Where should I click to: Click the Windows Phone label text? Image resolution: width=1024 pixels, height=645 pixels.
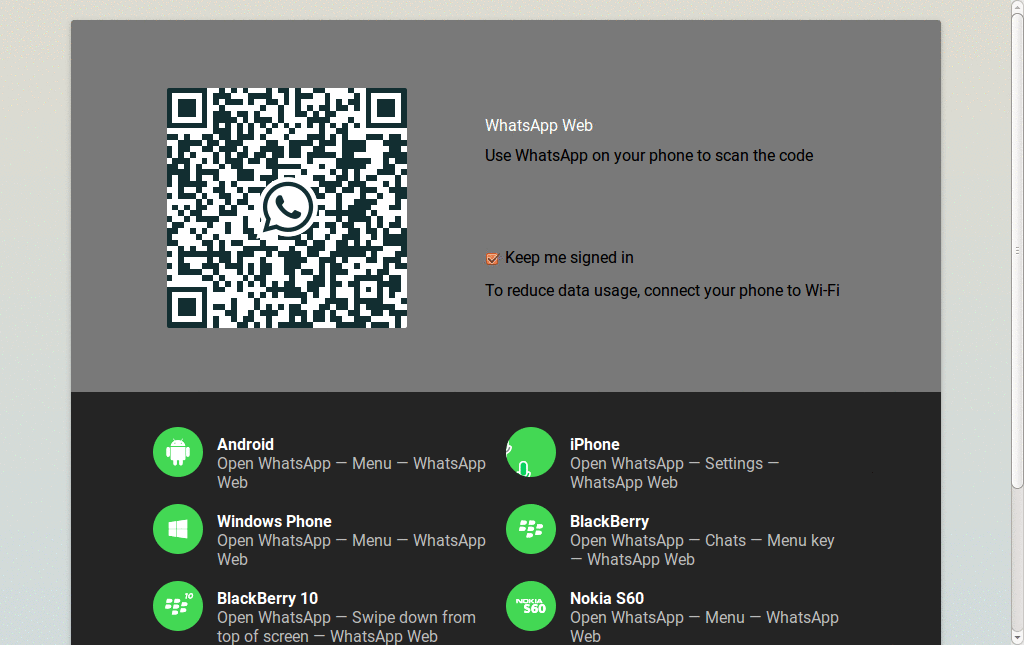[x=274, y=521]
